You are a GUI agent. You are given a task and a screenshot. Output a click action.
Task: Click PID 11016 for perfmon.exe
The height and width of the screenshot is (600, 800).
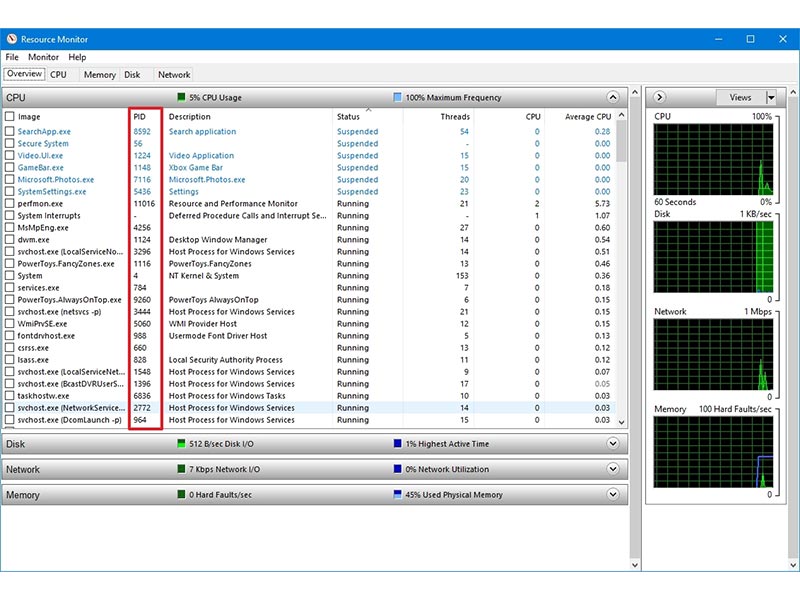pos(144,203)
